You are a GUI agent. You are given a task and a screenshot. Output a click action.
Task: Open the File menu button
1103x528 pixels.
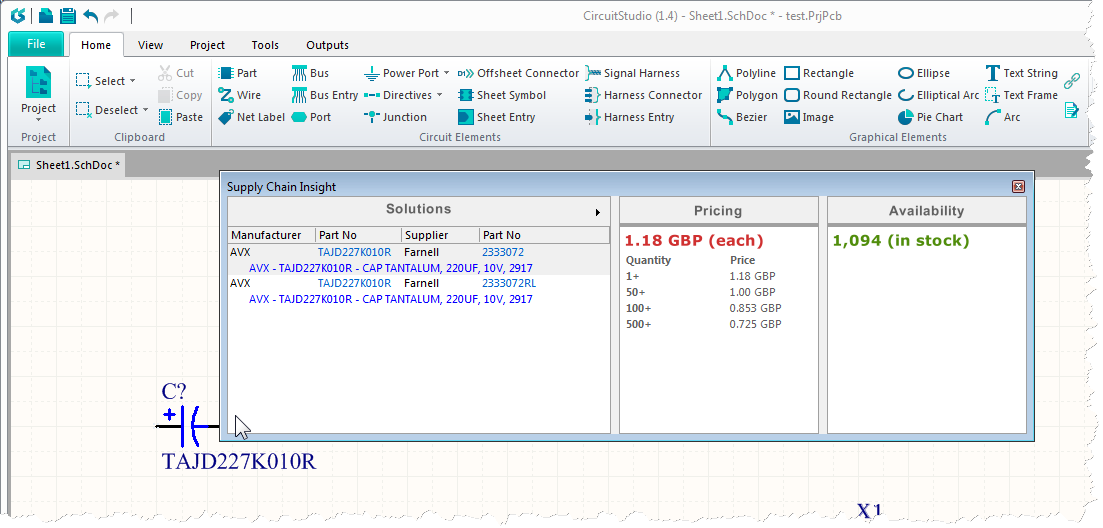coord(36,44)
